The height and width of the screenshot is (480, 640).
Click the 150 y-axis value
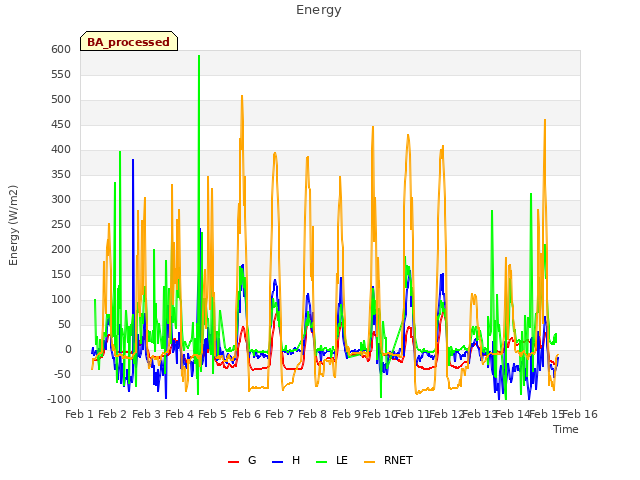(x=61, y=274)
